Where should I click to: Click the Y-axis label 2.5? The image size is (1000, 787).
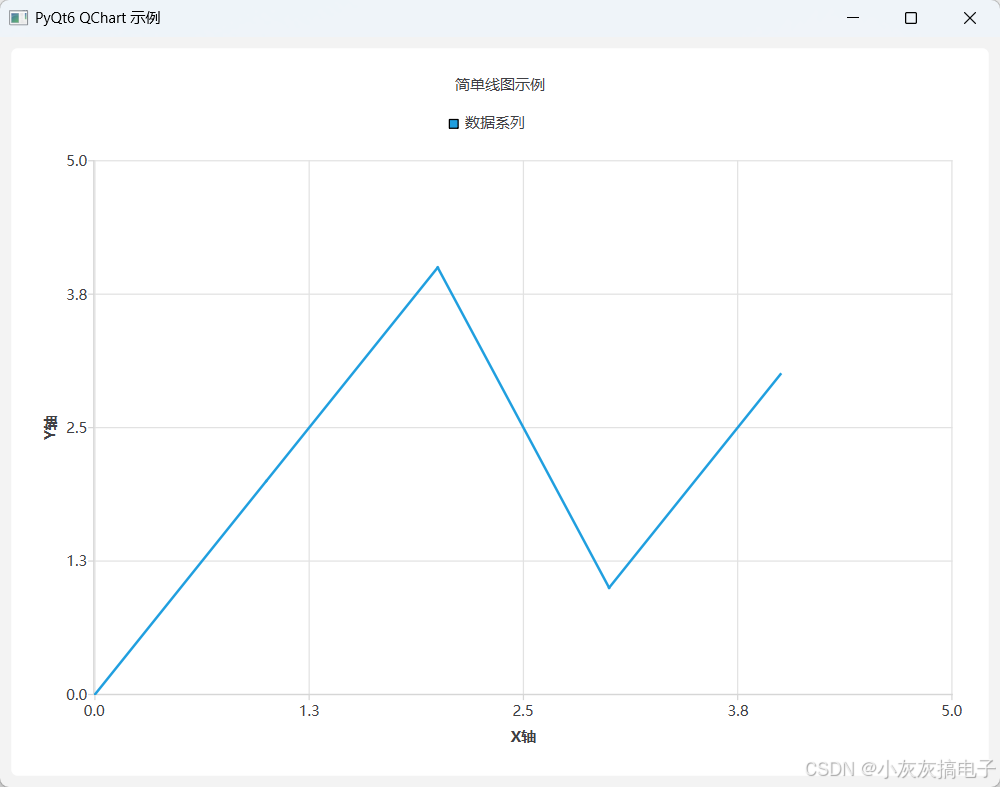coord(77,428)
